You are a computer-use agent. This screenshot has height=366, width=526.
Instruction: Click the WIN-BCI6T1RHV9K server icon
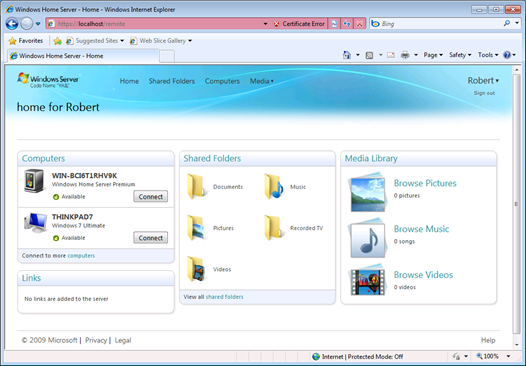34,181
